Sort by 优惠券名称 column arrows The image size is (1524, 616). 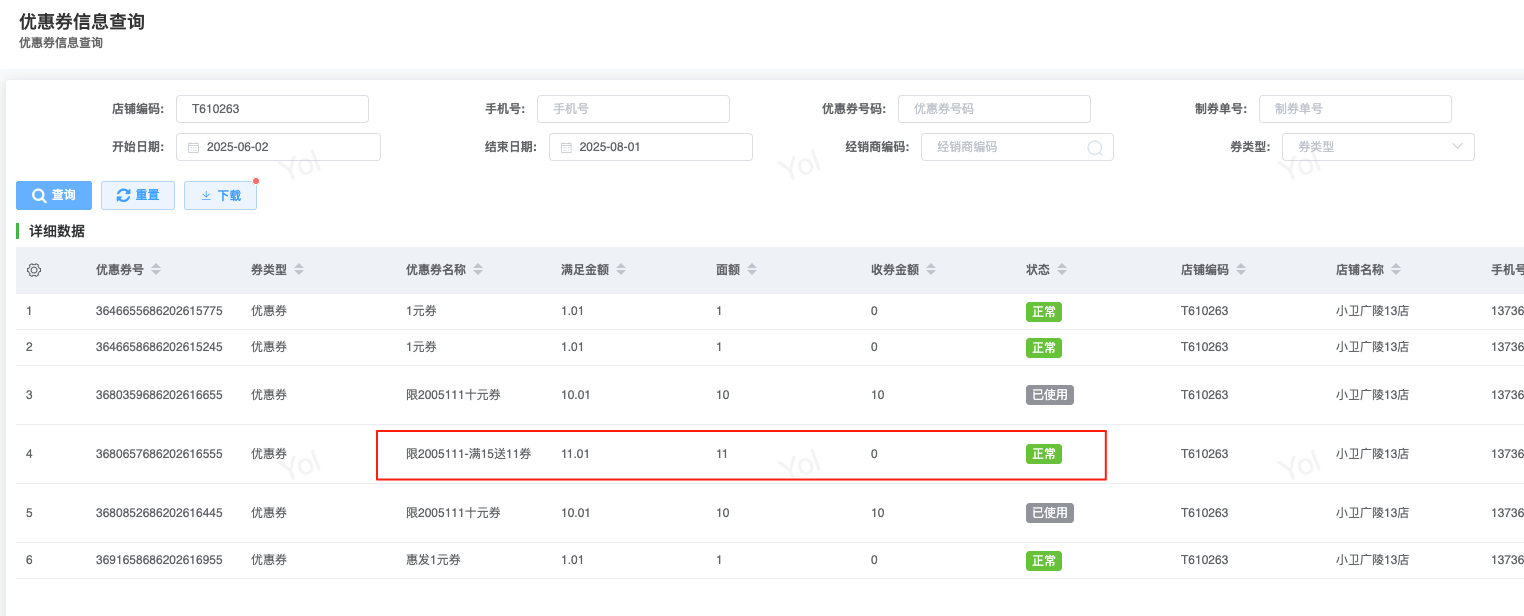478,270
